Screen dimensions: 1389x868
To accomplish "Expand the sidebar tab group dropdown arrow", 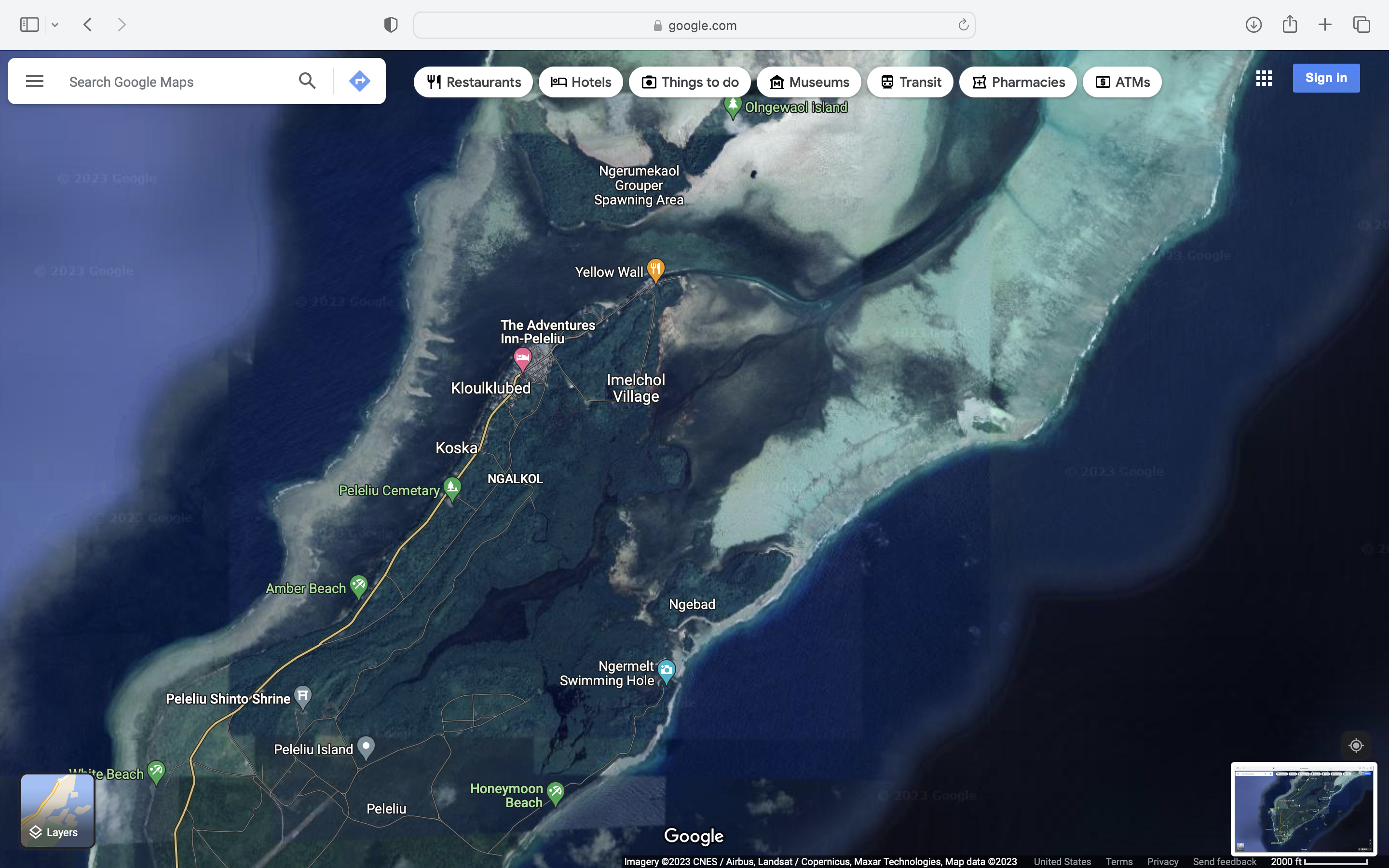I will pos(55,25).
